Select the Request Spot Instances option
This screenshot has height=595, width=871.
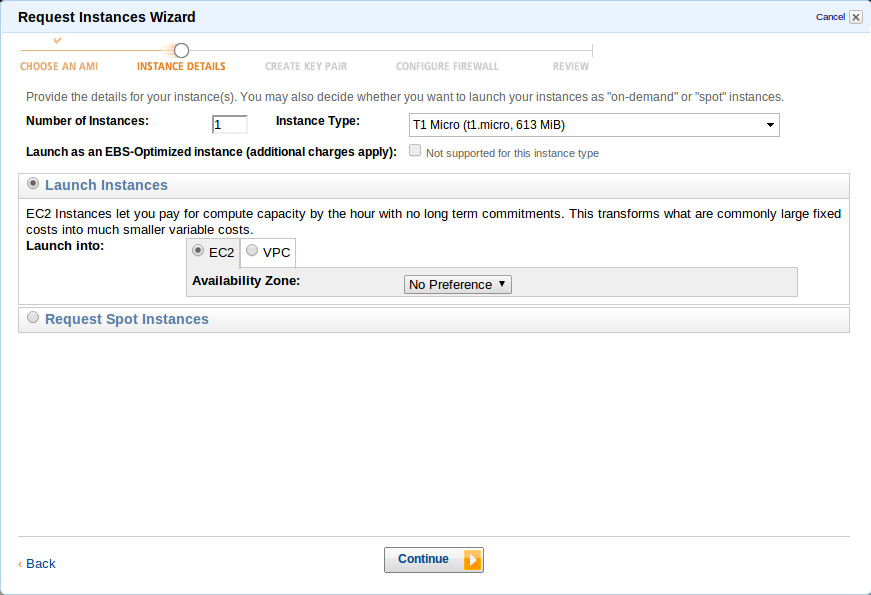tap(34, 318)
